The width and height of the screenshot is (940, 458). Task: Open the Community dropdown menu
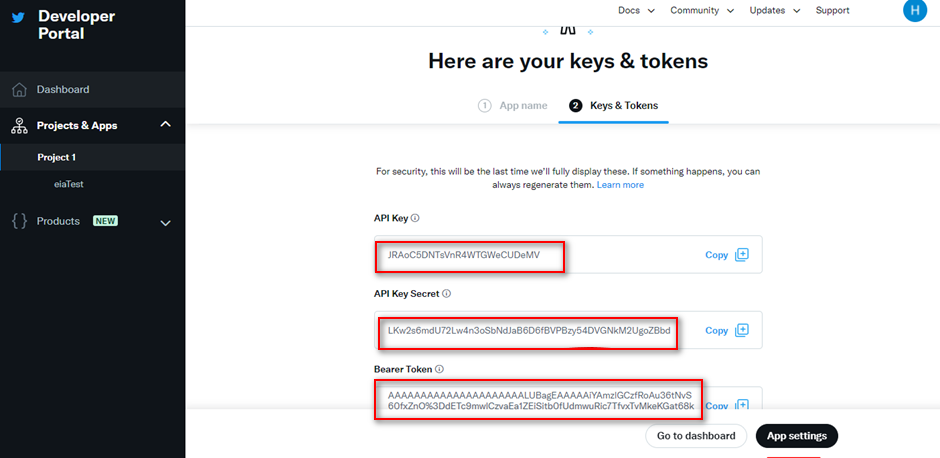pyautogui.click(x=702, y=10)
